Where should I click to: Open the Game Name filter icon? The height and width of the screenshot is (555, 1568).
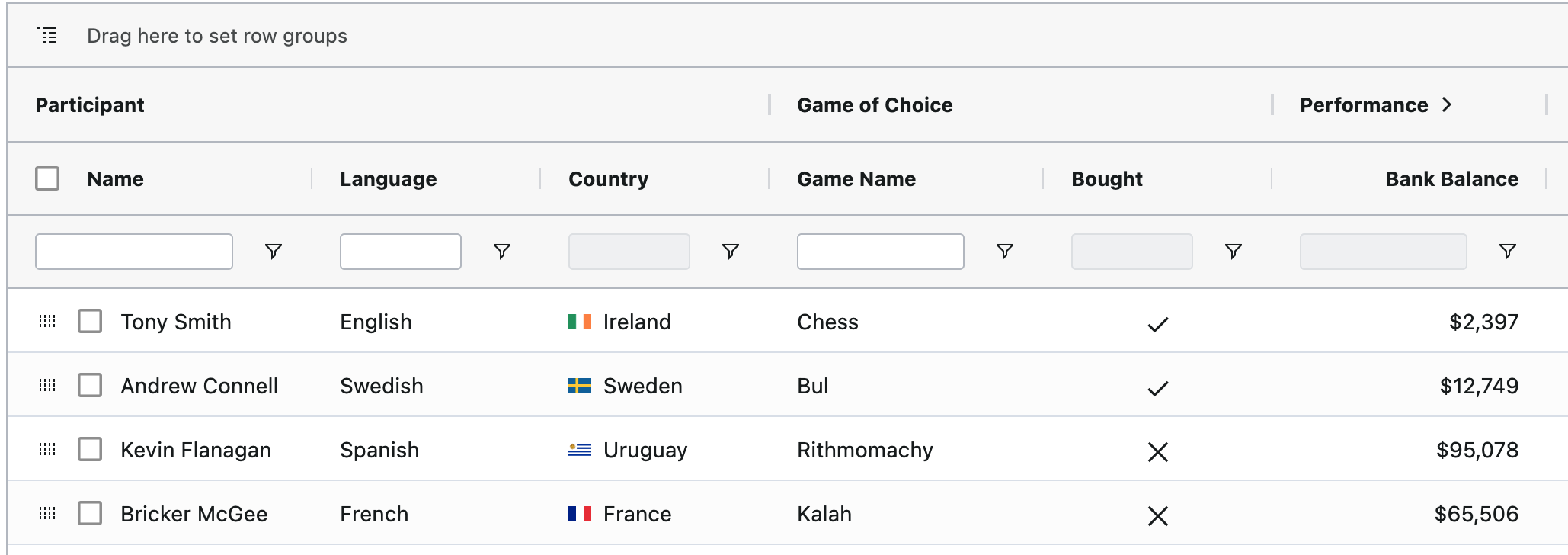pyautogui.click(x=1004, y=252)
